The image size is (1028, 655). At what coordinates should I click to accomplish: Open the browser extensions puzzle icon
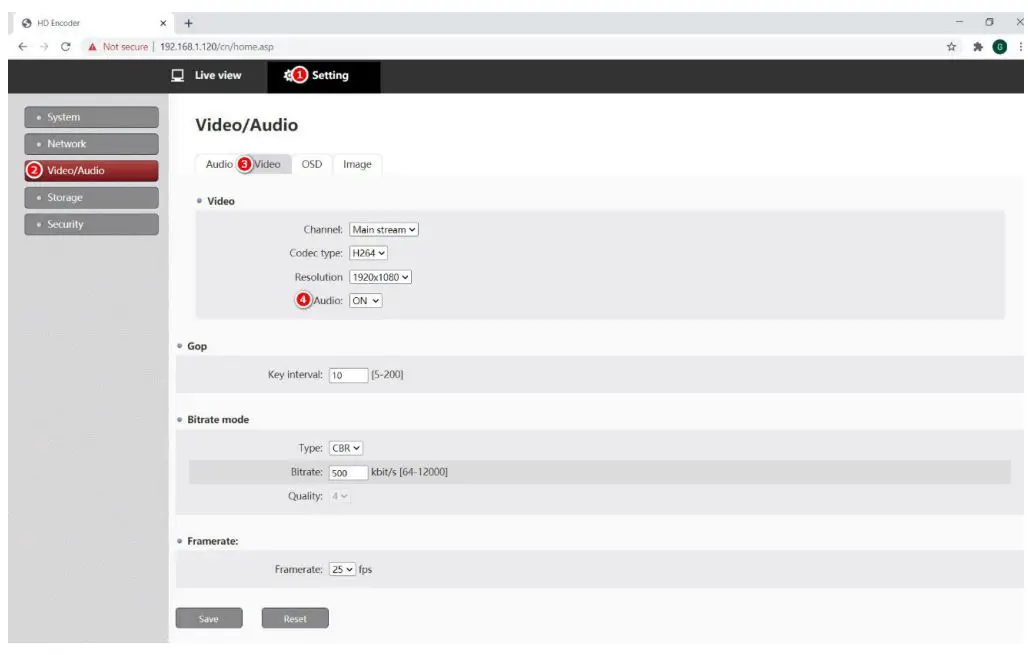(x=978, y=47)
